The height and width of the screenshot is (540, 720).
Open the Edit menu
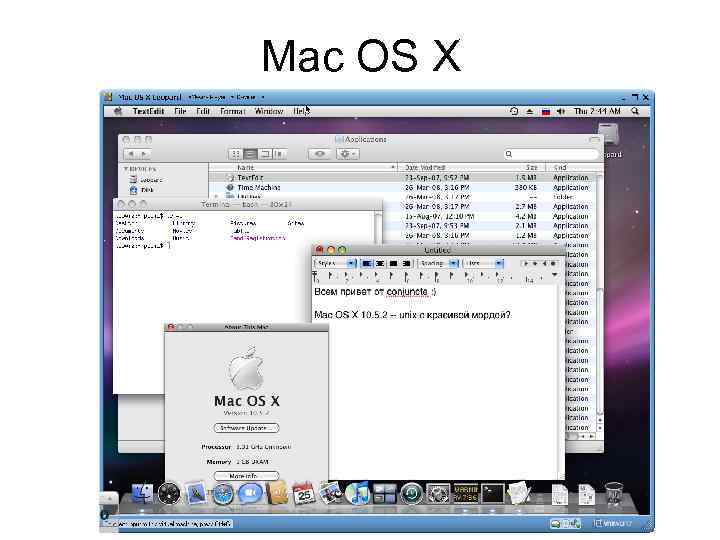point(203,111)
